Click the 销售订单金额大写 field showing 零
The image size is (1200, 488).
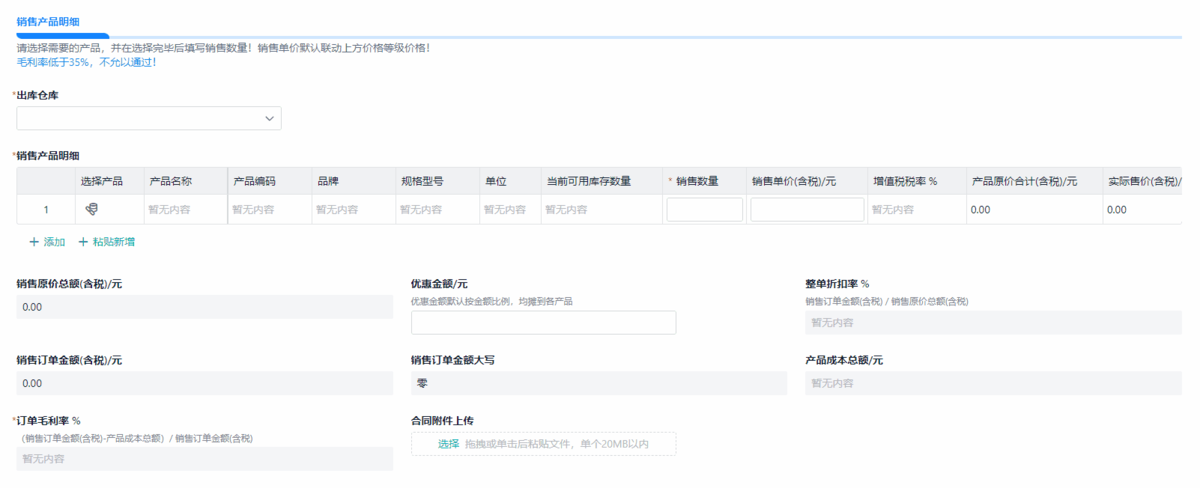[x=598, y=383]
